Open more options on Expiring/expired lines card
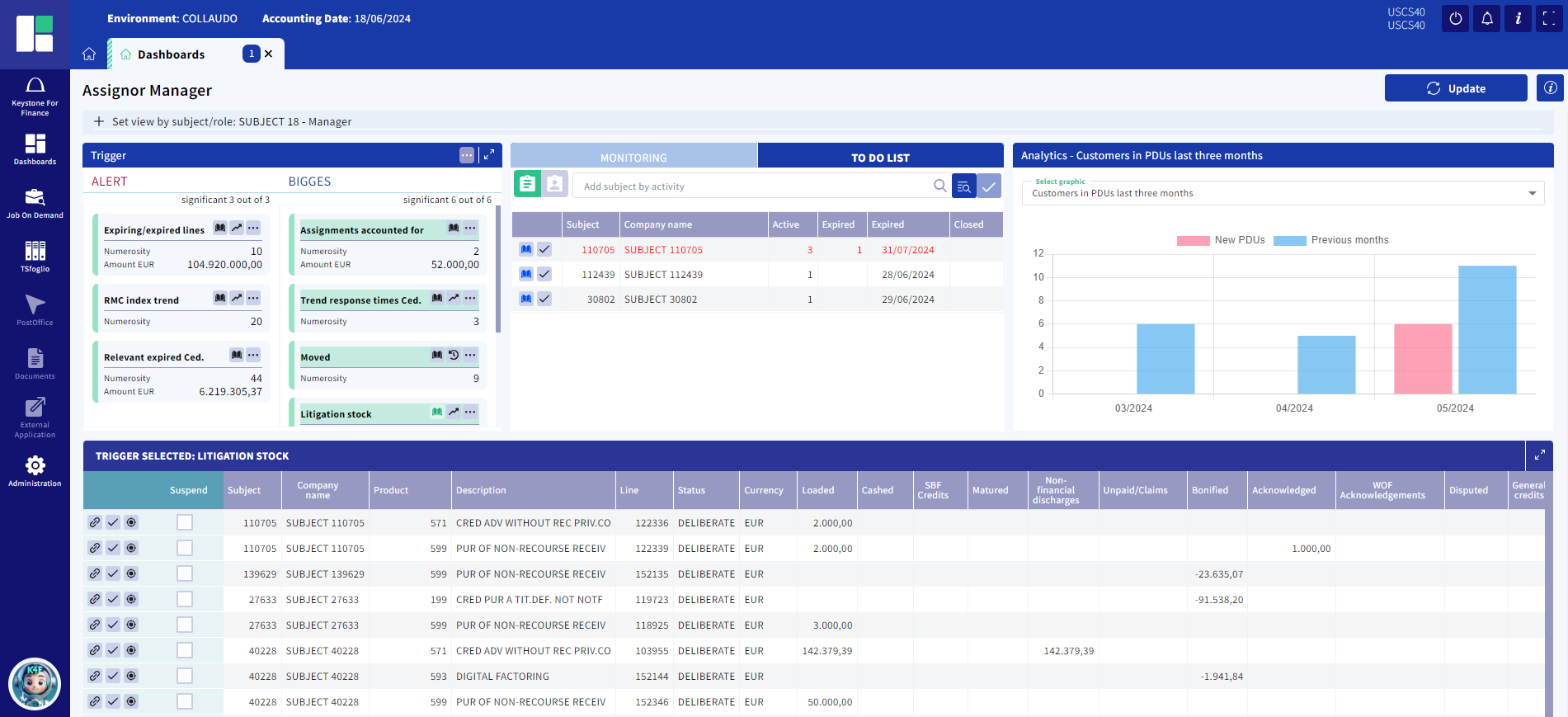The image size is (1568, 717). (253, 228)
